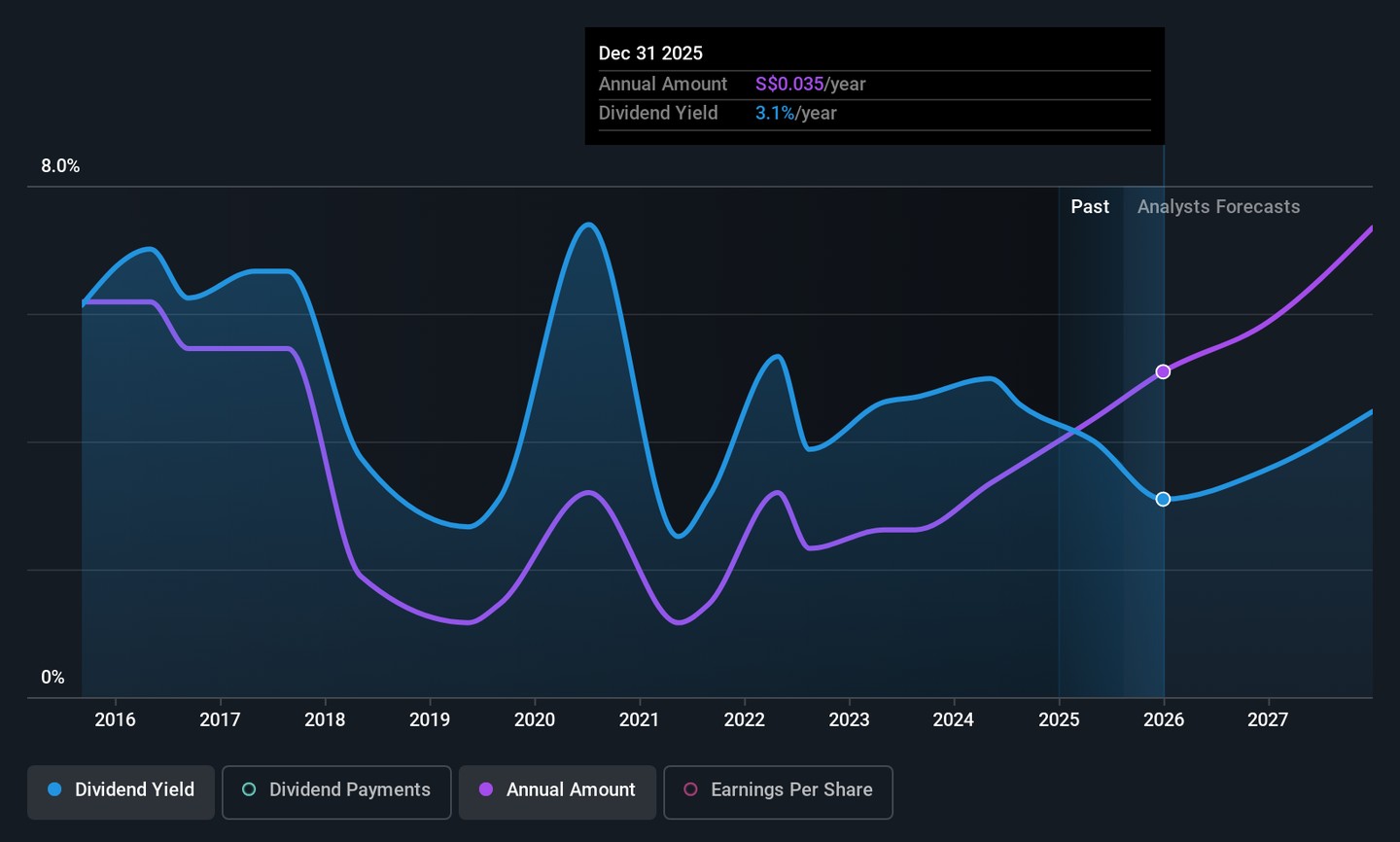Click the blue data point marker at 2026

[x=1163, y=499]
